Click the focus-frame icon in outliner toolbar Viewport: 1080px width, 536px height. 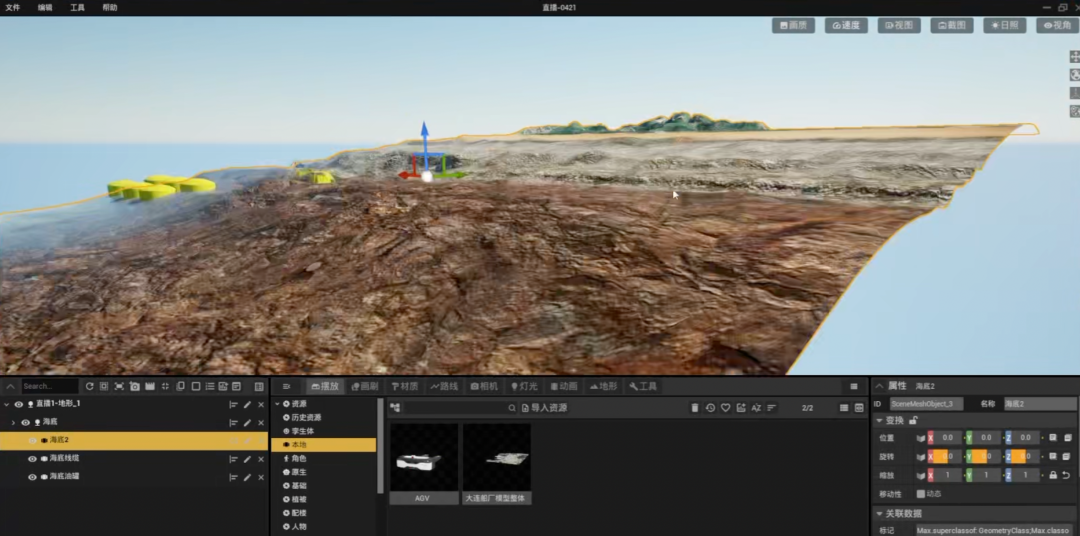(119, 386)
